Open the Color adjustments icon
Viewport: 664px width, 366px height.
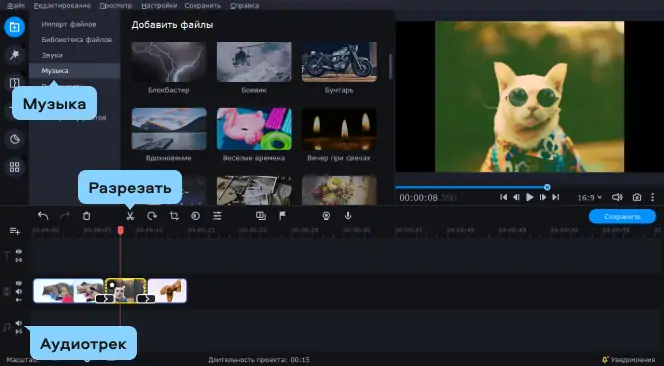(x=195, y=216)
